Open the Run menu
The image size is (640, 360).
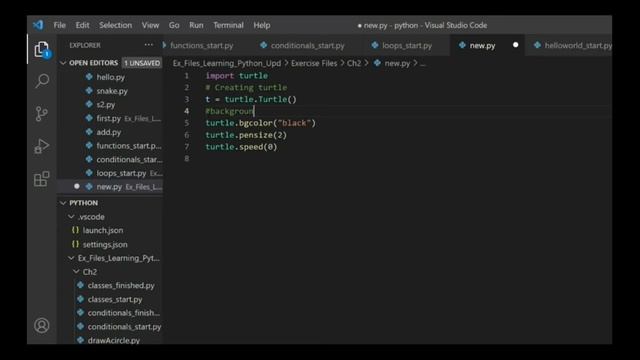(x=196, y=25)
